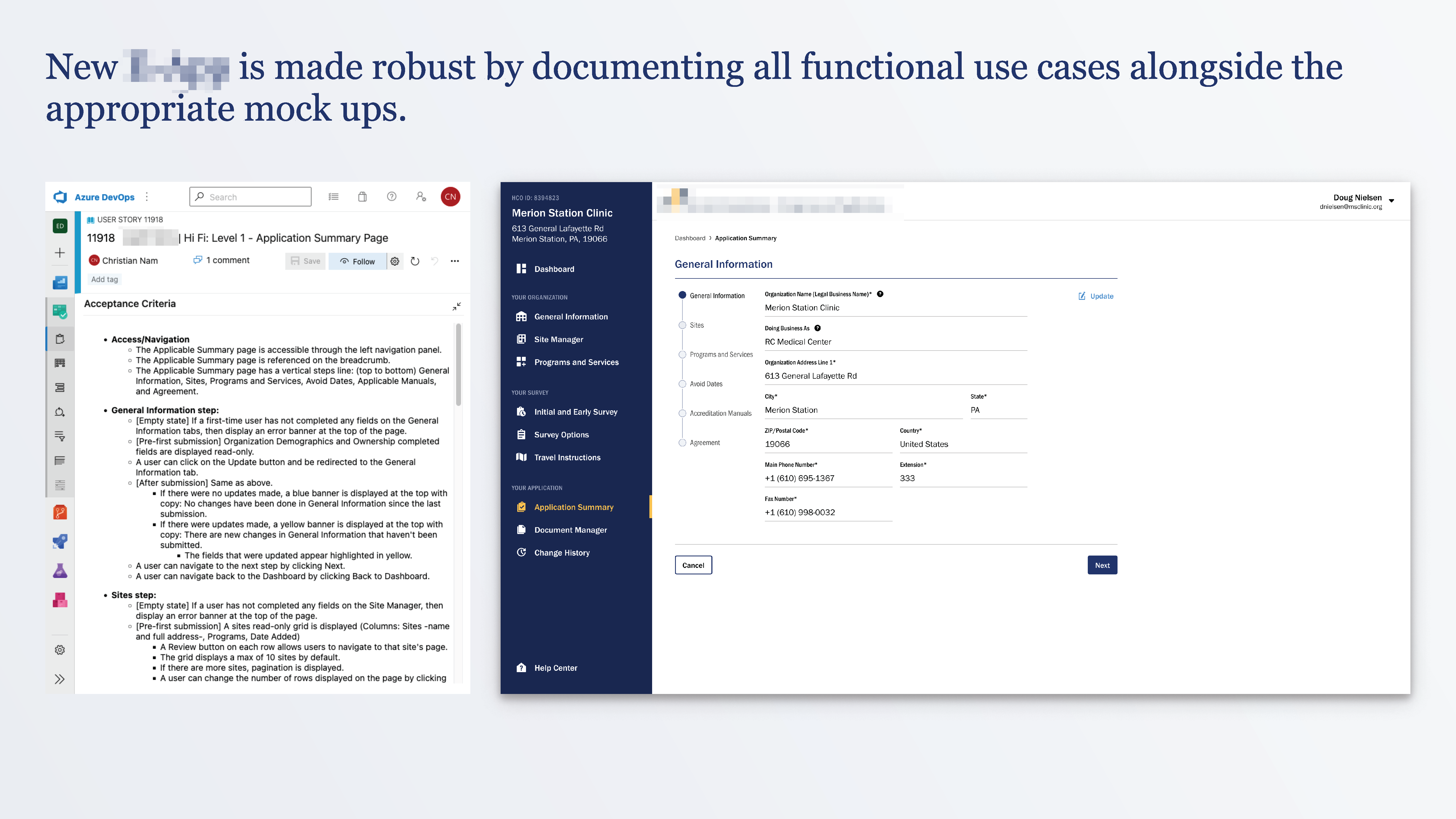Open the Pipelines hub icon
Screen dimensions: 1456x819
pos(60,541)
